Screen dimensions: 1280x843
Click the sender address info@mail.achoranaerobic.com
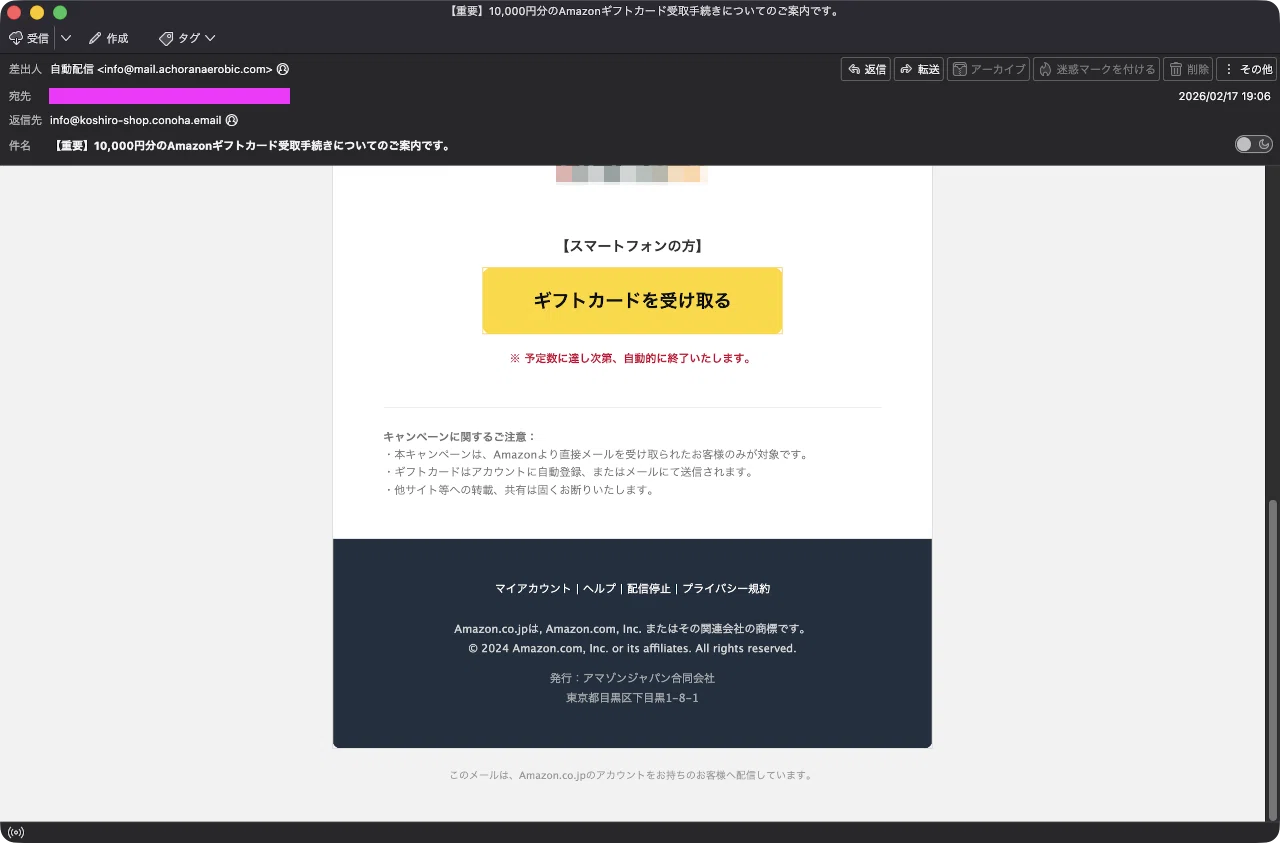(185, 69)
